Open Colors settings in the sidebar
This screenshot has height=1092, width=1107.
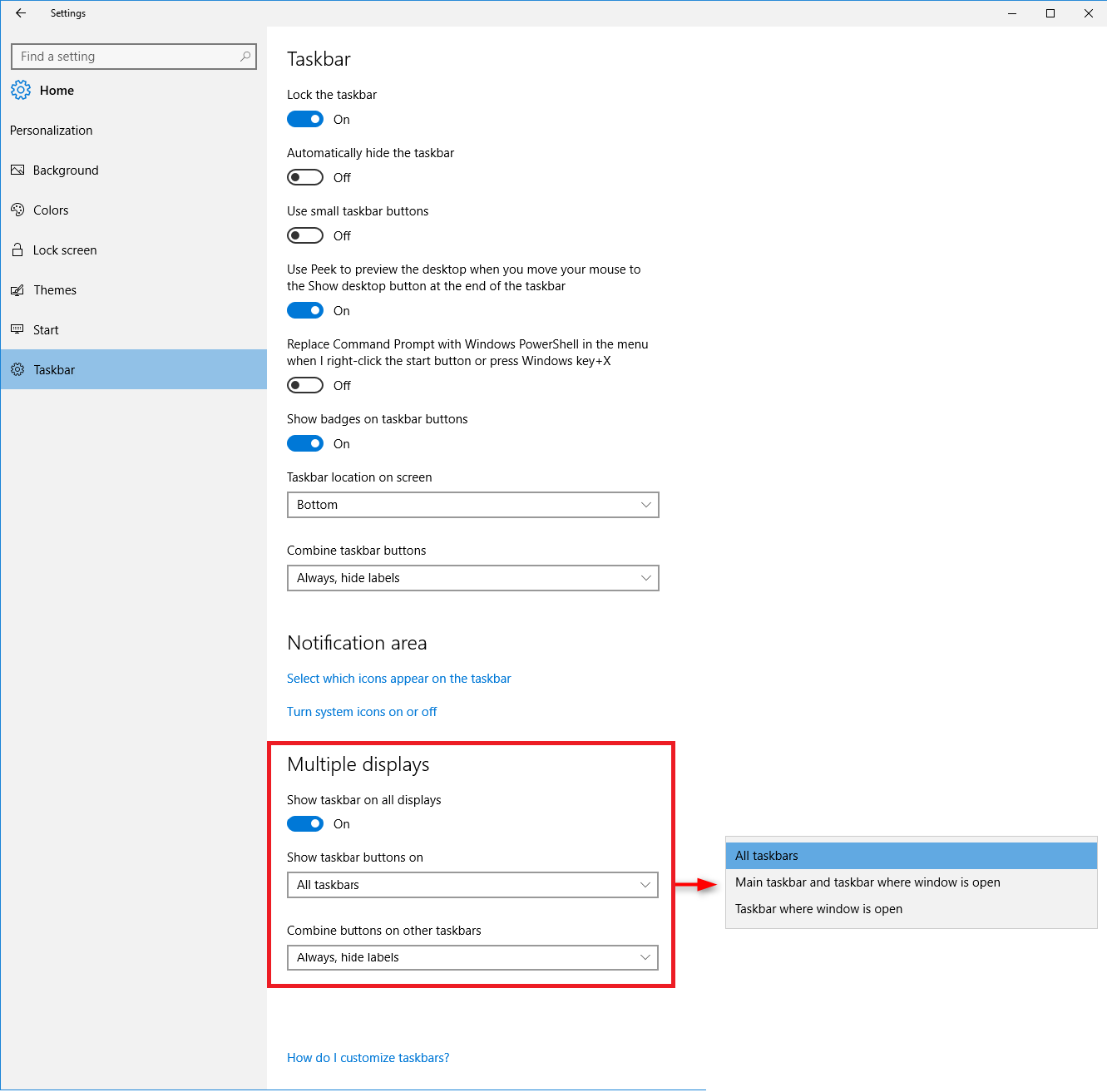50,210
